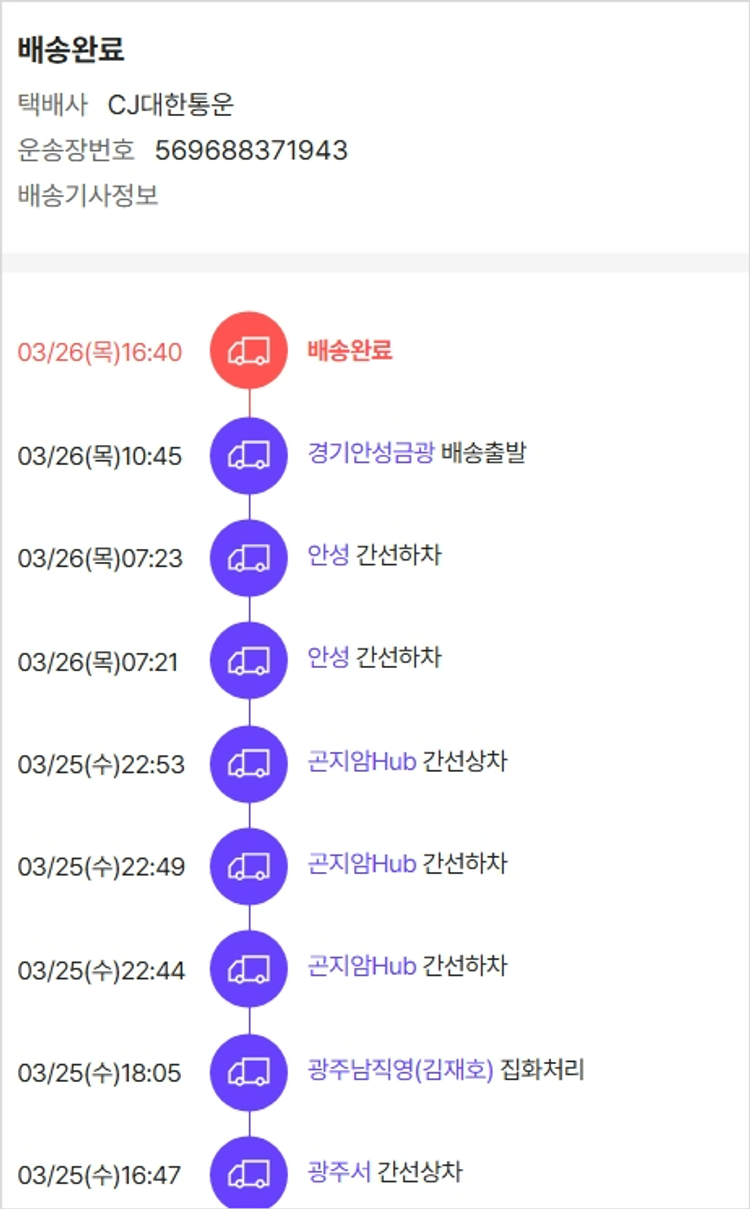Open the 광주남직영(김재호) link
The height and width of the screenshot is (1209, 750).
coord(400,1071)
